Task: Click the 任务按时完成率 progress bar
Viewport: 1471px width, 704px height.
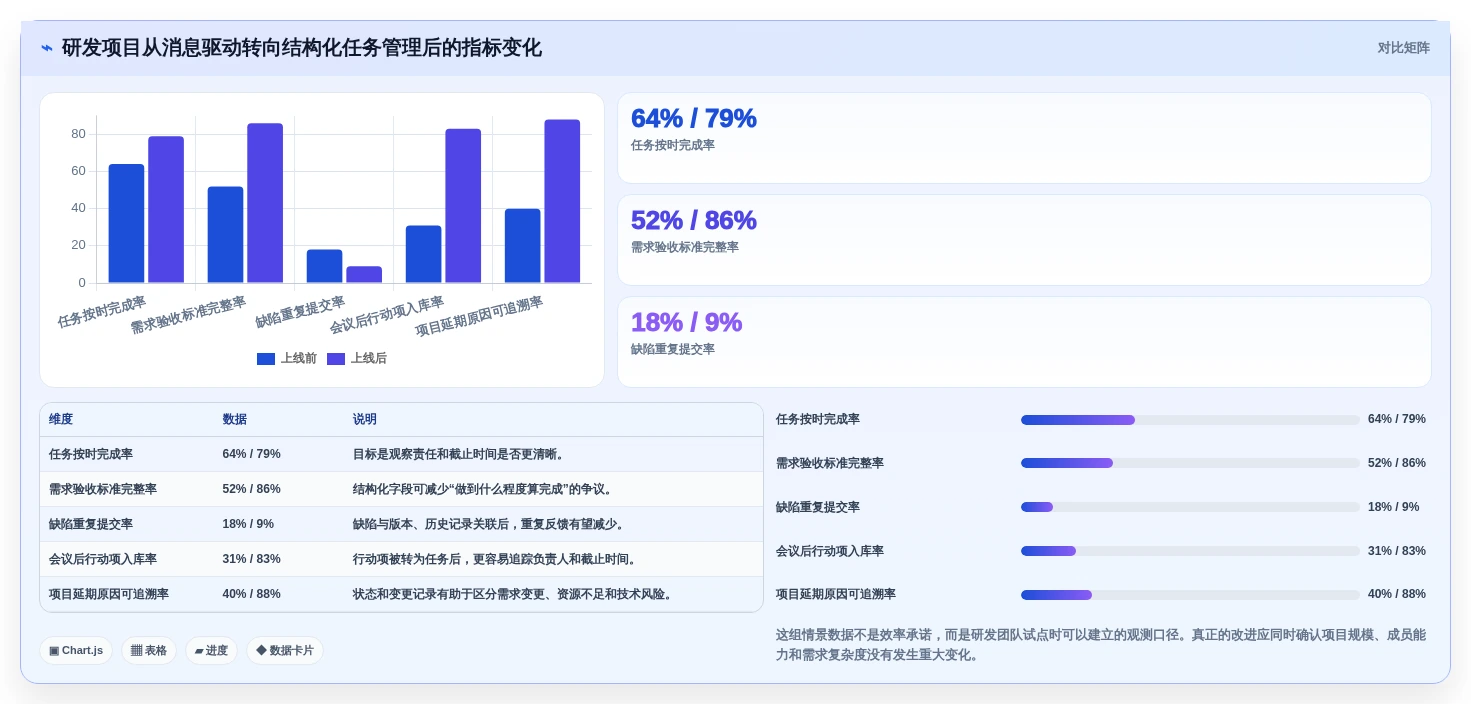Action: (1190, 420)
